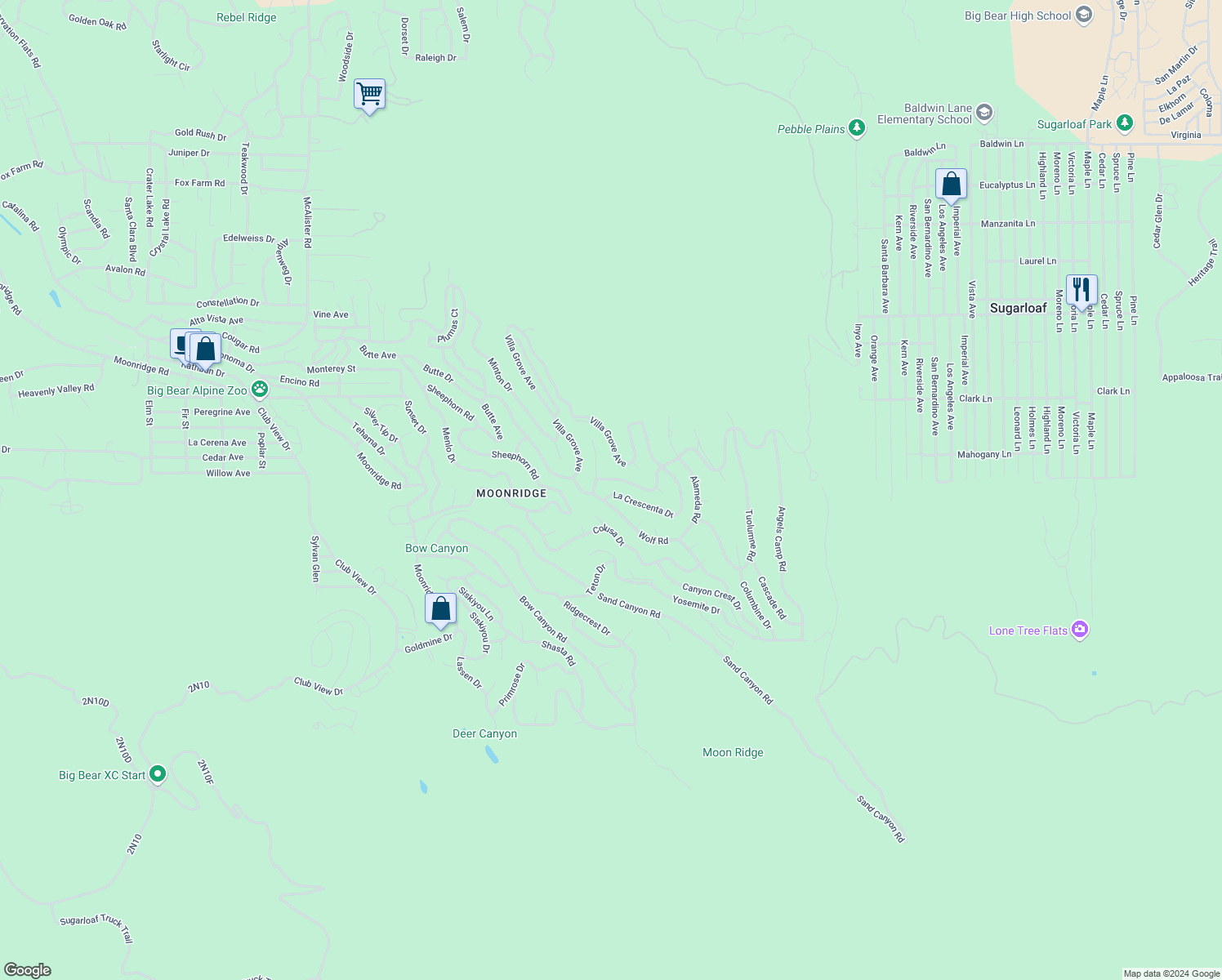Image resolution: width=1222 pixels, height=980 pixels.
Task: Select the restaurant pin near Sugarloaf
Action: point(1082,290)
